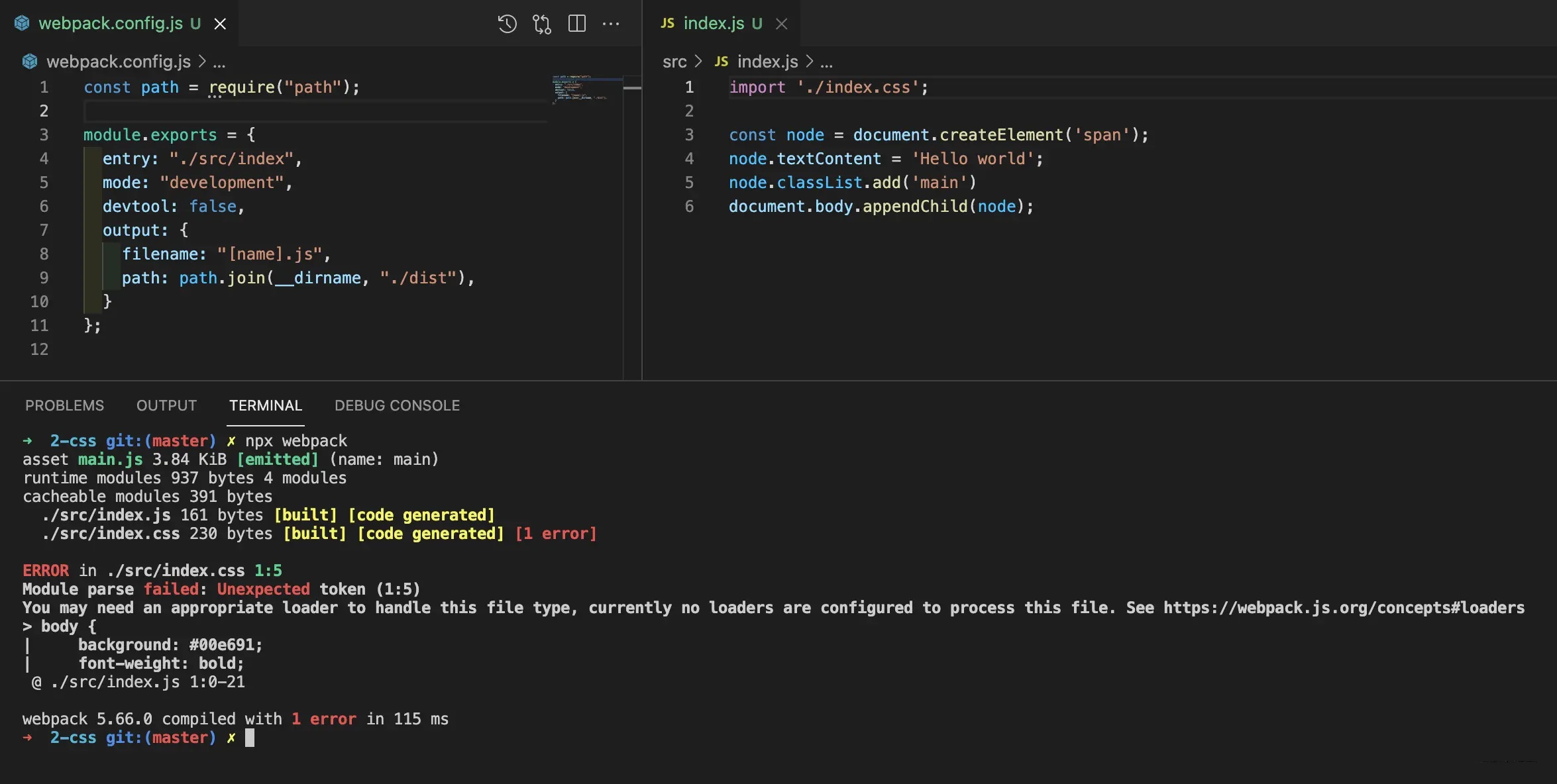Switch to the PROBLEMS panel tab
The image size is (1557, 784).
click(64, 405)
